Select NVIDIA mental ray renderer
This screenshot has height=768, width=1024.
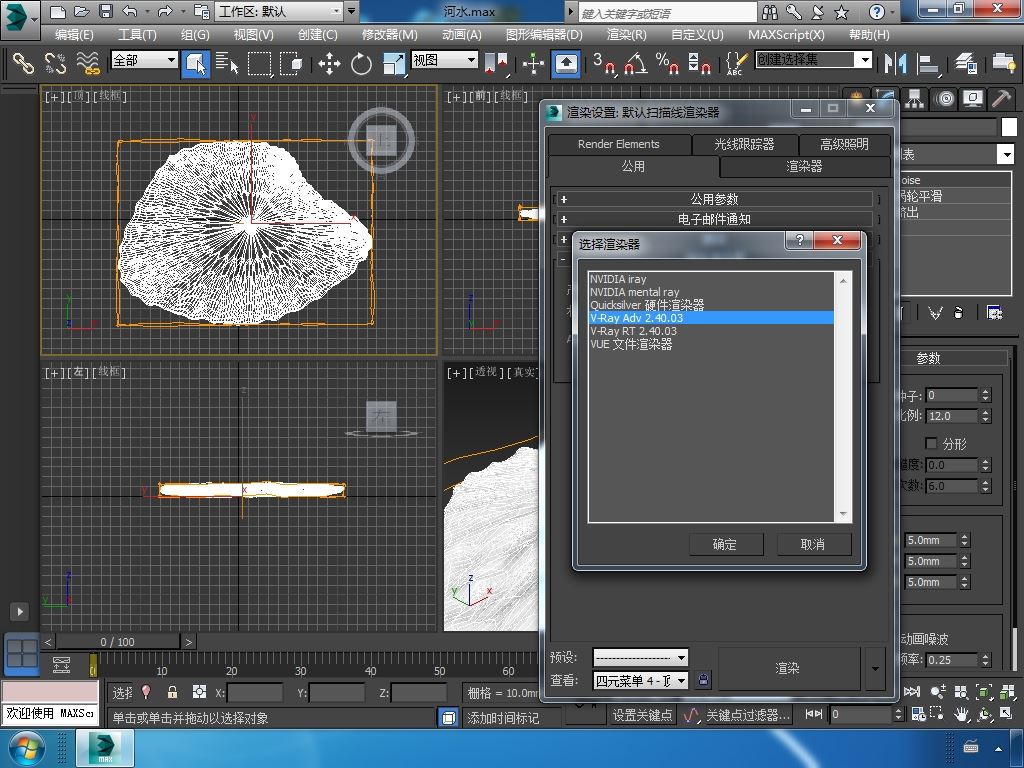coord(711,292)
